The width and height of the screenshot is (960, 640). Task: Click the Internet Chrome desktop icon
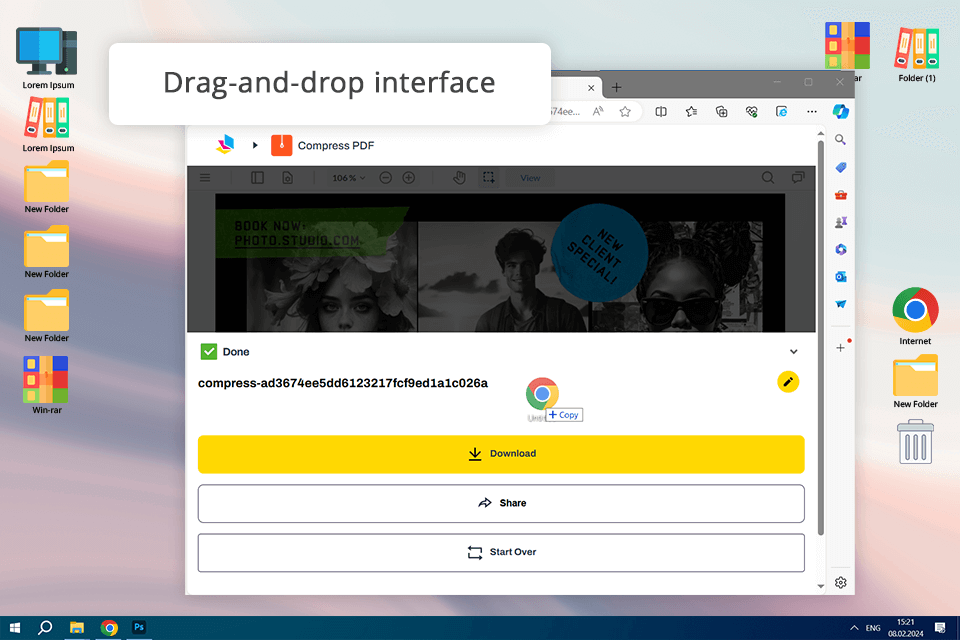(915, 316)
